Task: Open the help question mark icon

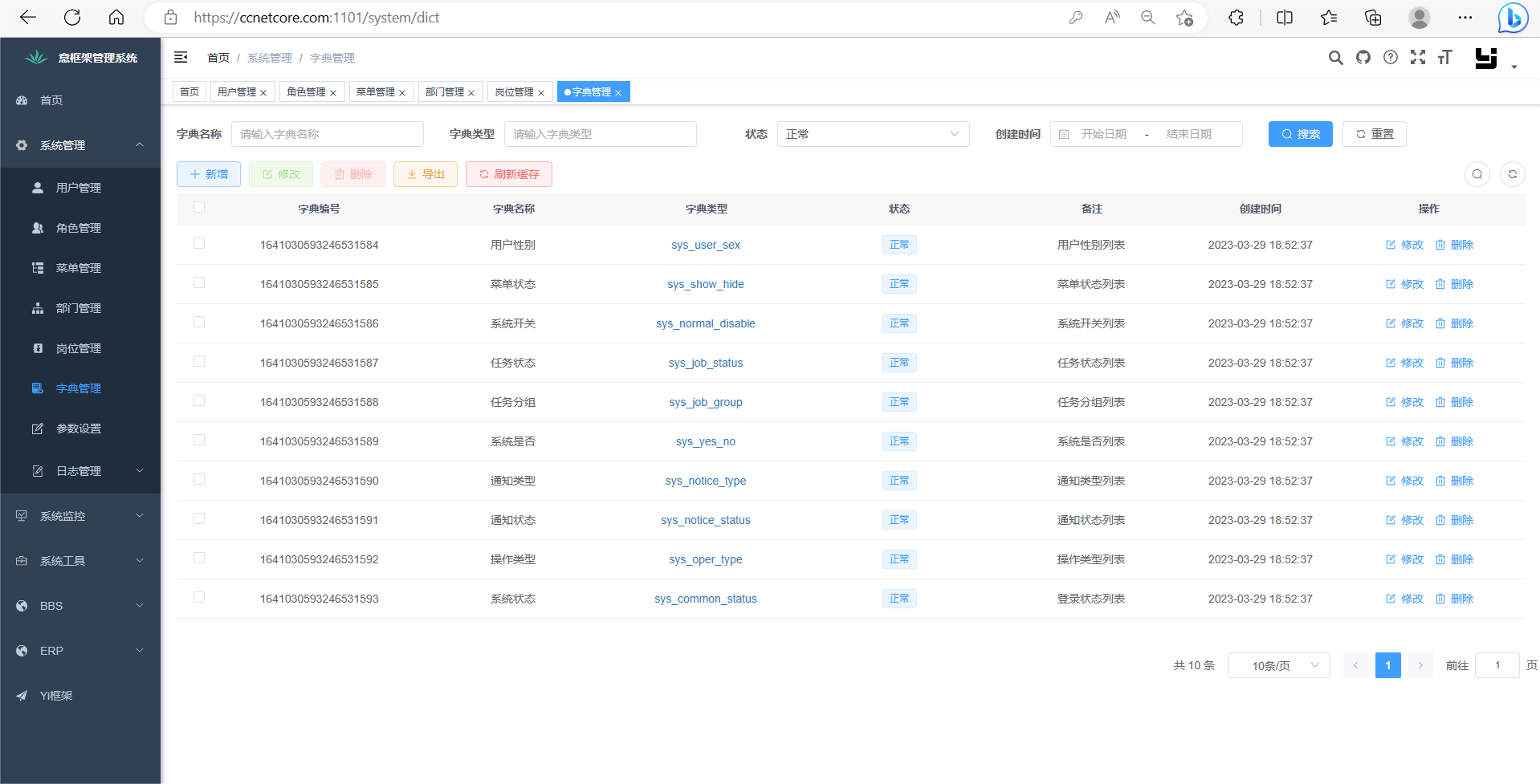Action: point(1391,57)
